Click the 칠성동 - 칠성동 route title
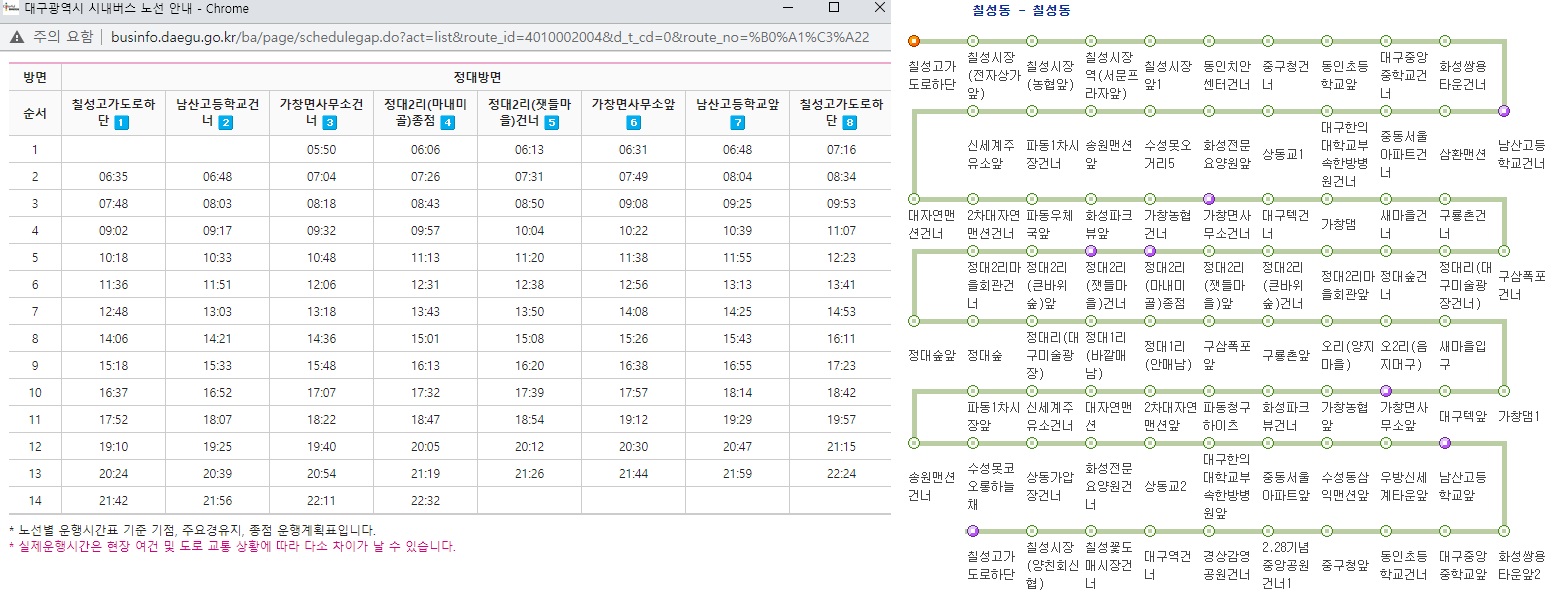The height and width of the screenshot is (601, 1553). tap(1023, 10)
